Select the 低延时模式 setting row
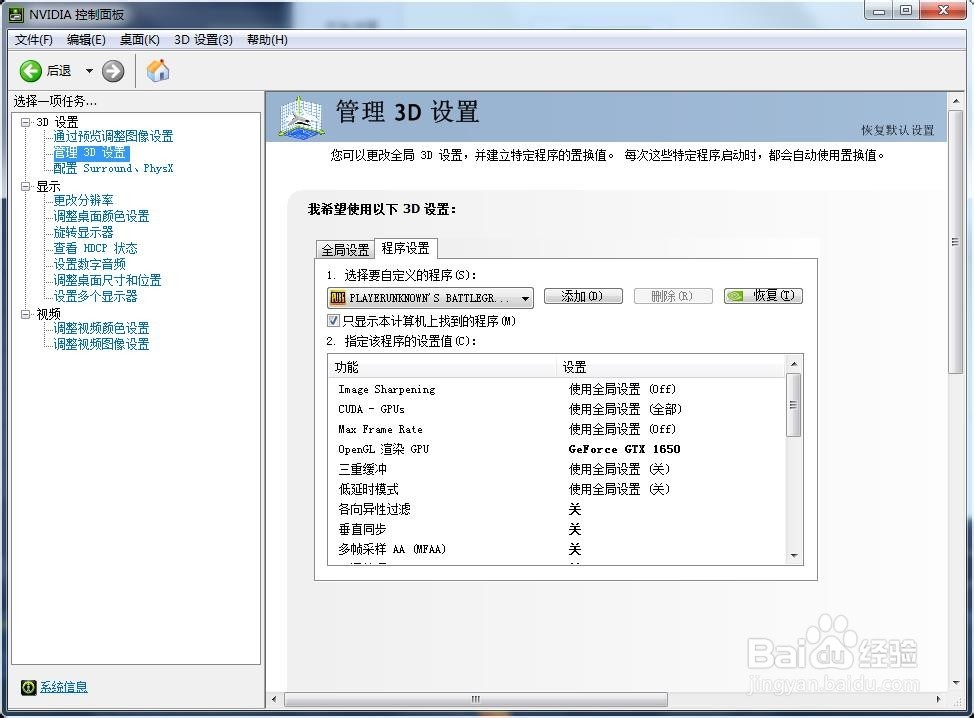 [x=557, y=489]
